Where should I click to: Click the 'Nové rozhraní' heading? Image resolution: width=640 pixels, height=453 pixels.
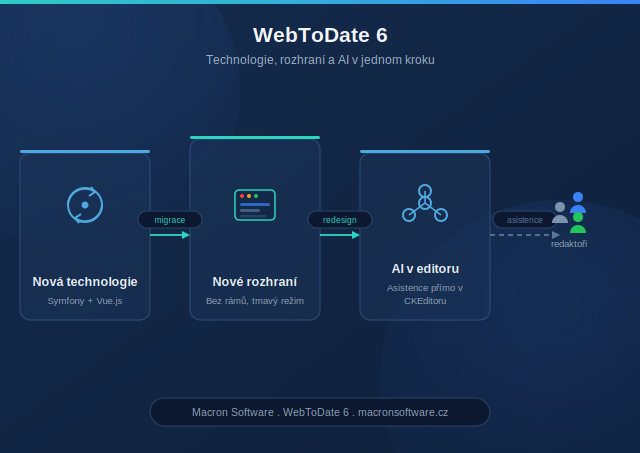coord(255,282)
